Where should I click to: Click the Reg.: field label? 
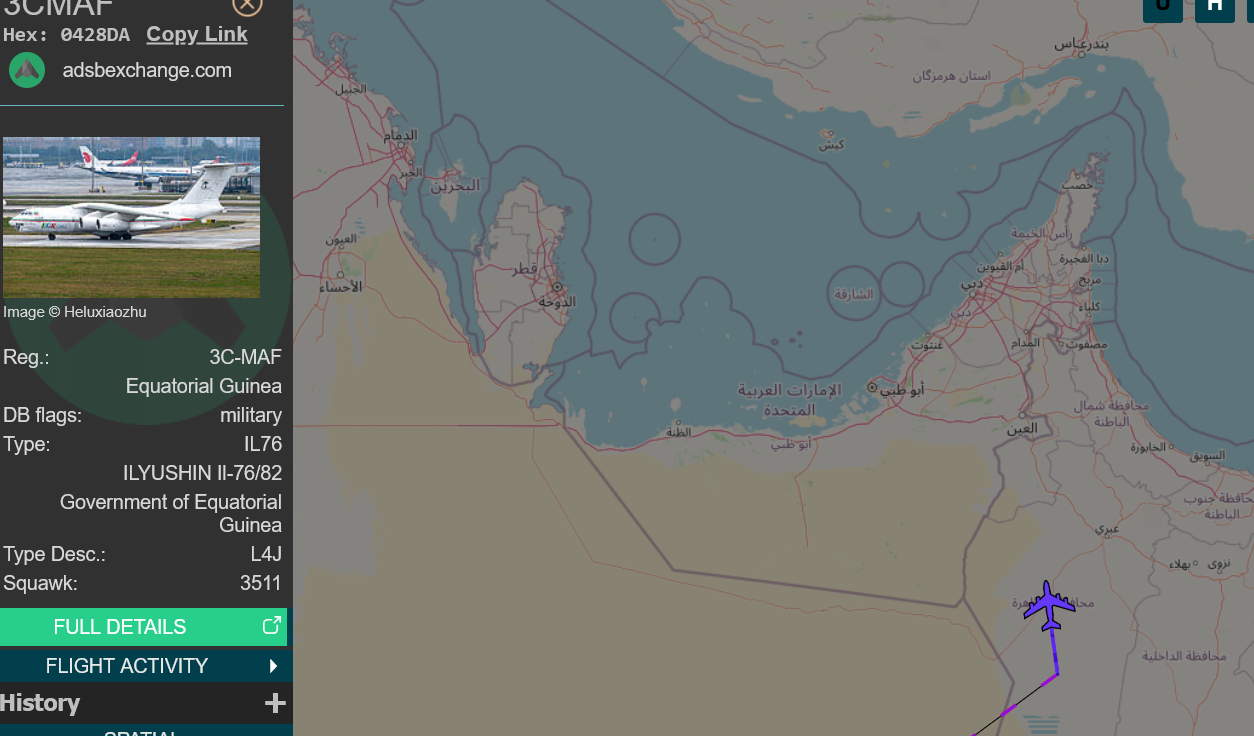26,357
